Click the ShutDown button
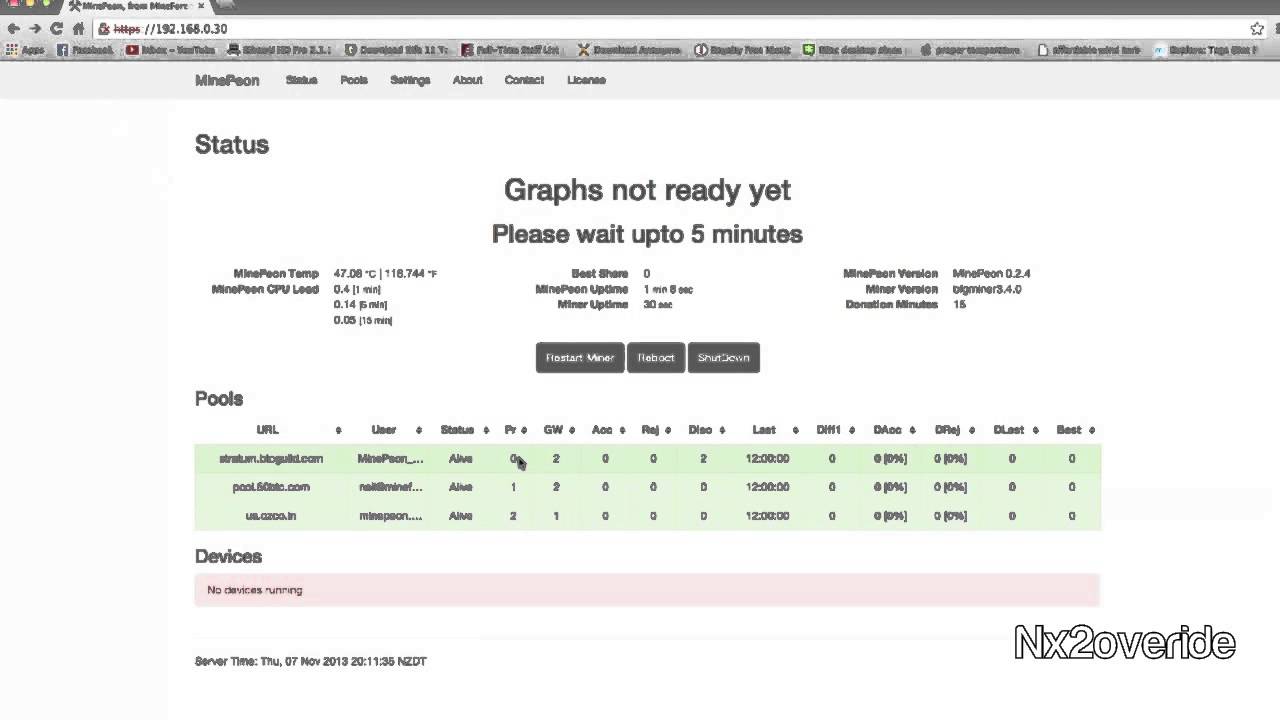 tap(724, 358)
